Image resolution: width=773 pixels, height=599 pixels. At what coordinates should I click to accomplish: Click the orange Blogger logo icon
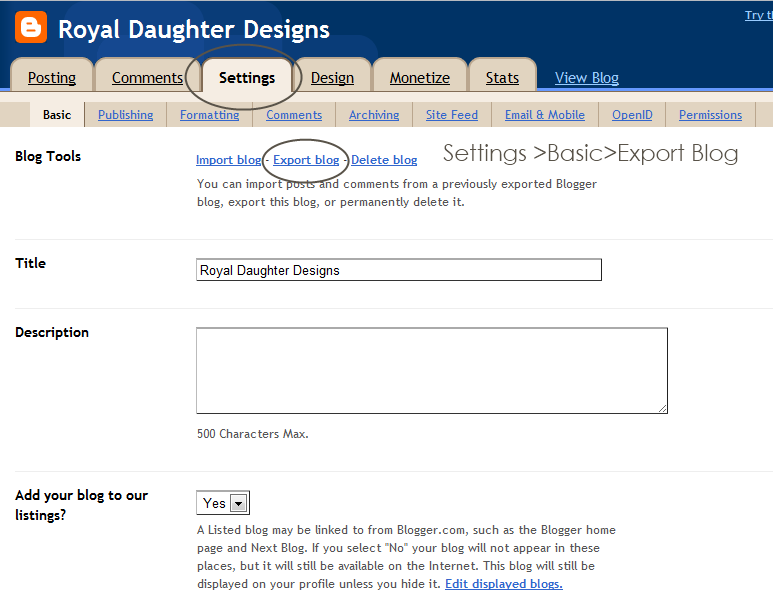31,28
